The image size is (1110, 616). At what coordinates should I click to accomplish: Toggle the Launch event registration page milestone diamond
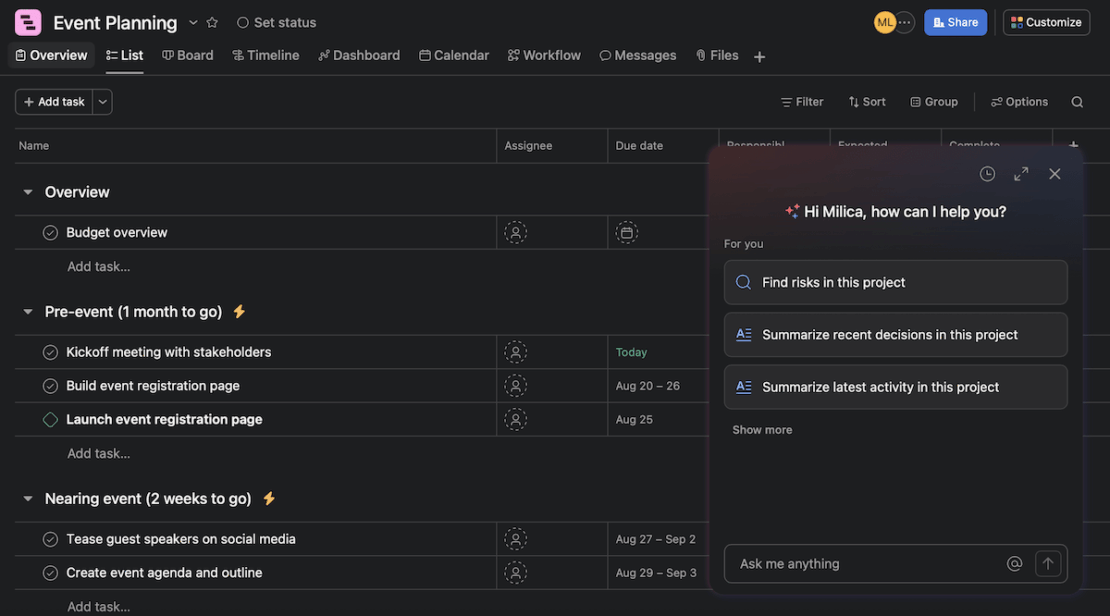click(x=48, y=418)
